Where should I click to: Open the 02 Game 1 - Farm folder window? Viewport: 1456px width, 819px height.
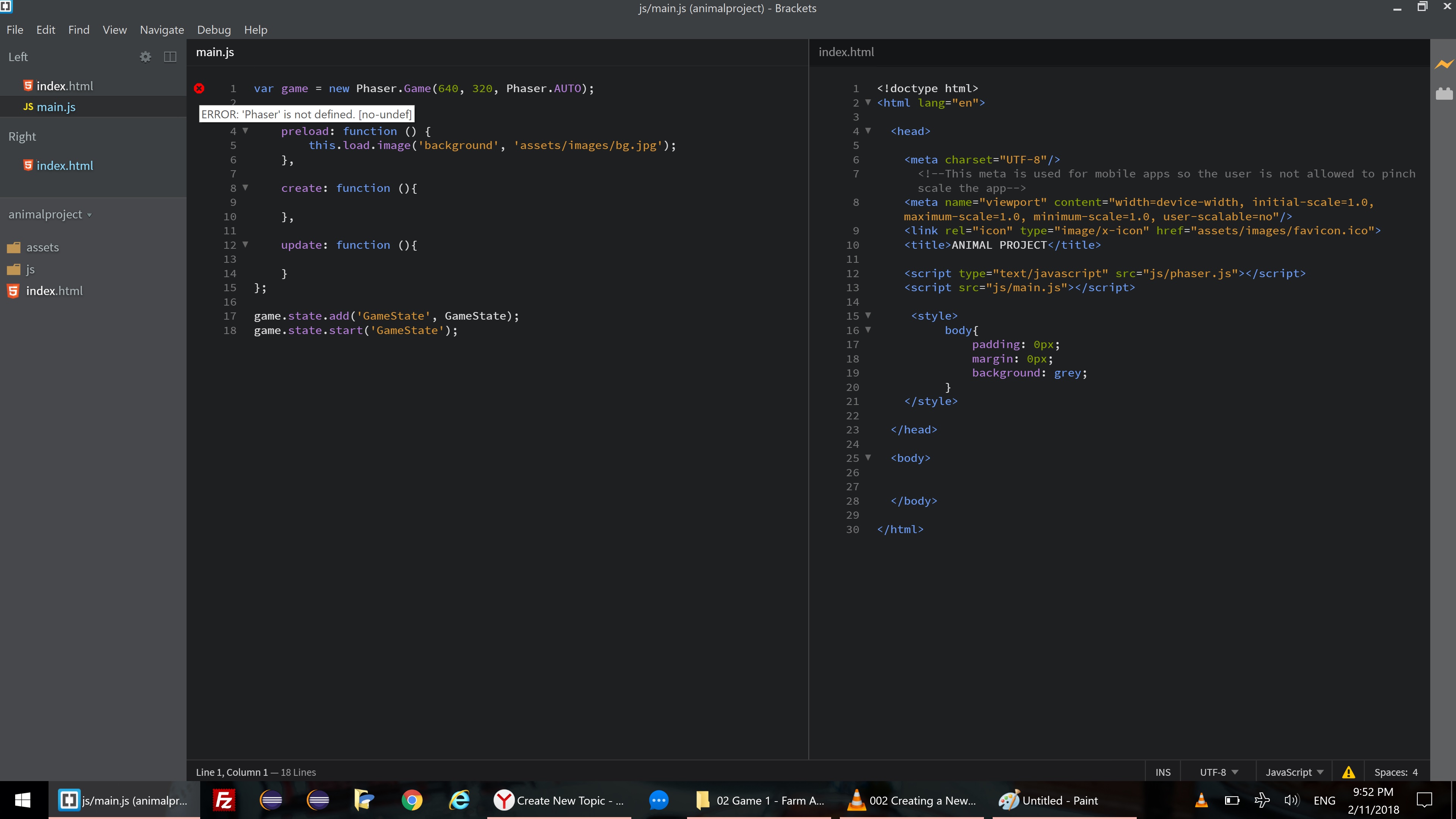point(759,800)
